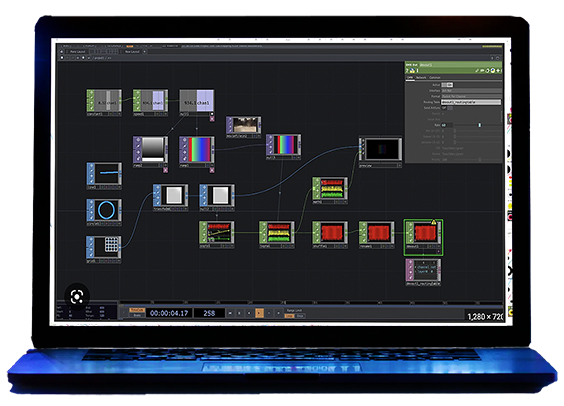Select the grayscale ramp2 TOP node
564x406 pixels.
coord(150,151)
